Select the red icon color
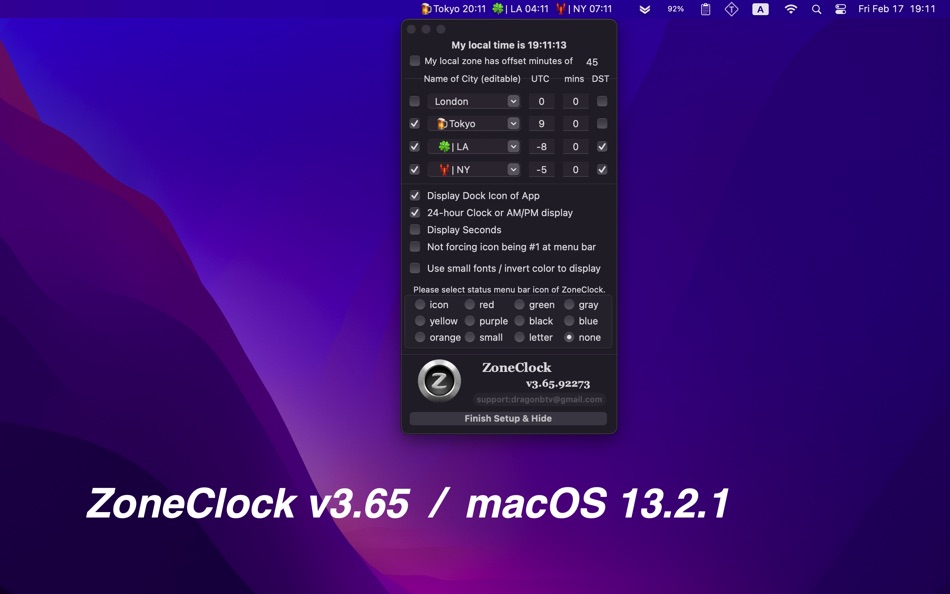This screenshot has height=594, width=950. (x=470, y=305)
